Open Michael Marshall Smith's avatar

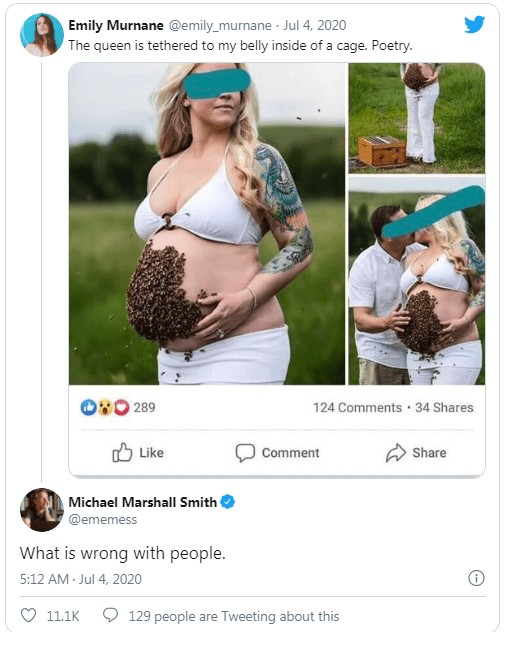[42, 510]
